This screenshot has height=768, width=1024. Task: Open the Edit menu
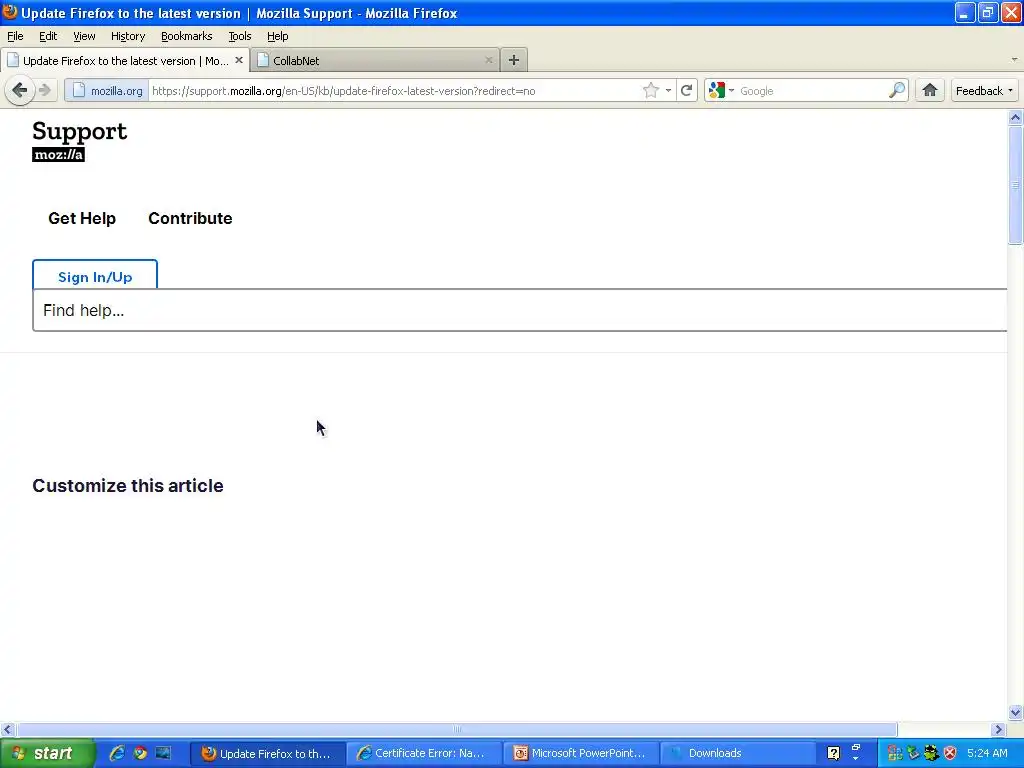point(48,36)
